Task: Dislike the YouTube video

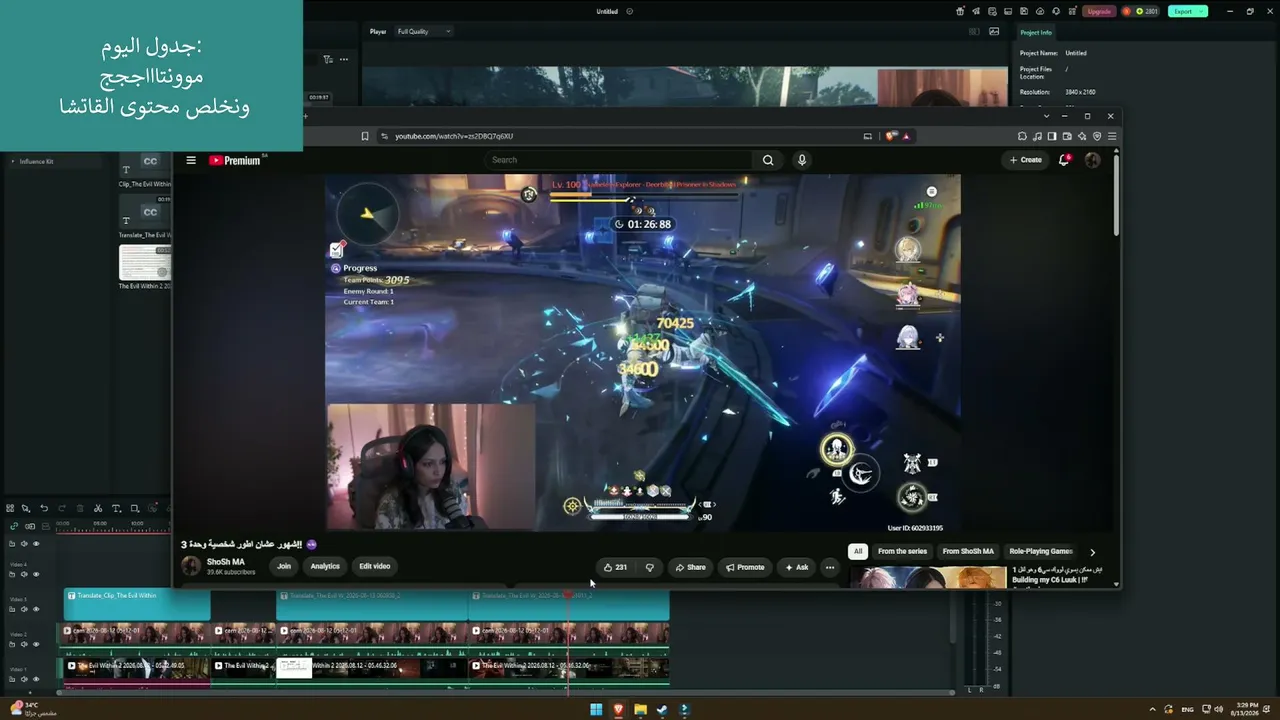Action: click(x=649, y=567)
